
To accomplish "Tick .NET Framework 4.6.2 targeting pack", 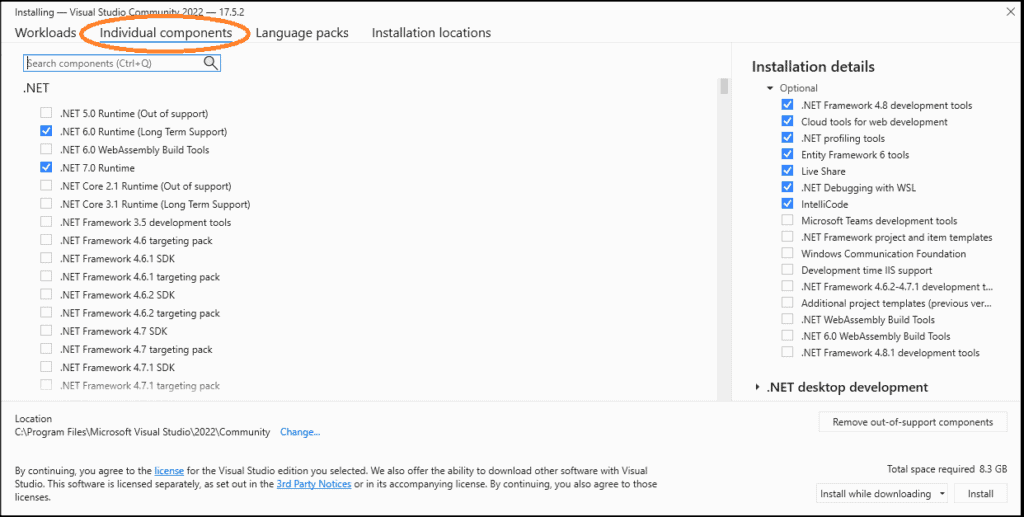I will tap(46, 313).
